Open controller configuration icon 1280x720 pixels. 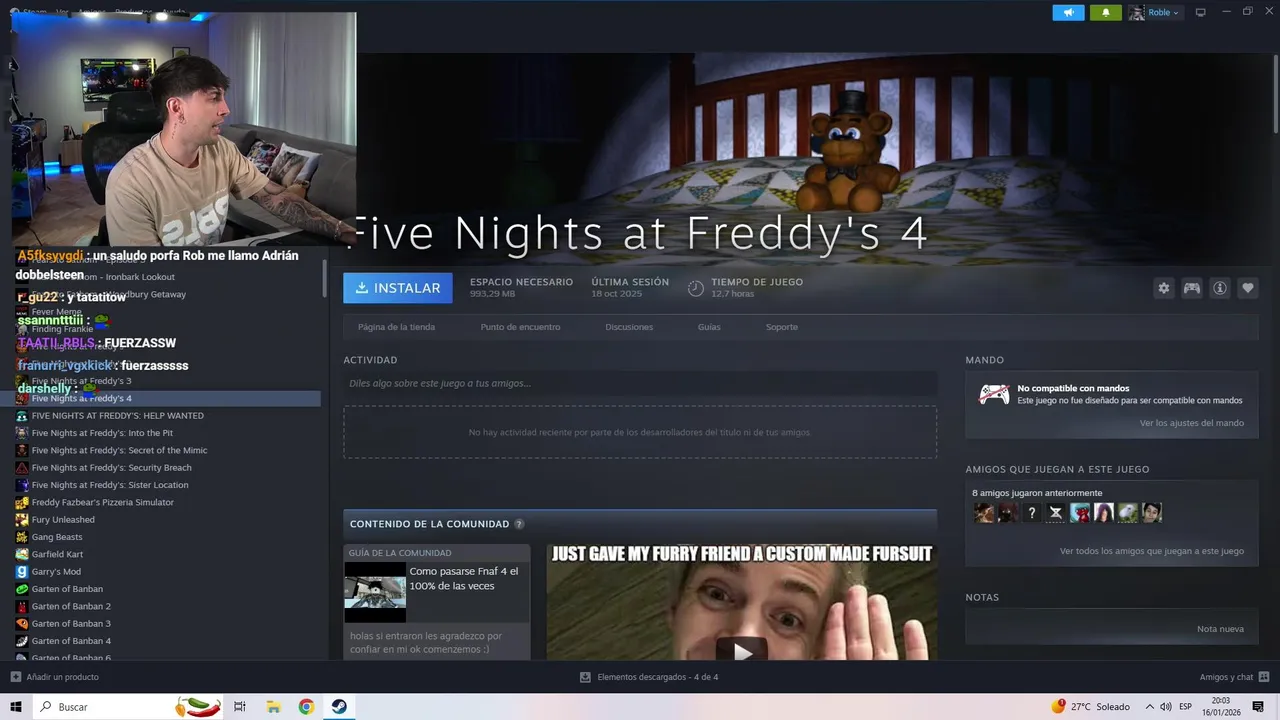[1192, 288]
